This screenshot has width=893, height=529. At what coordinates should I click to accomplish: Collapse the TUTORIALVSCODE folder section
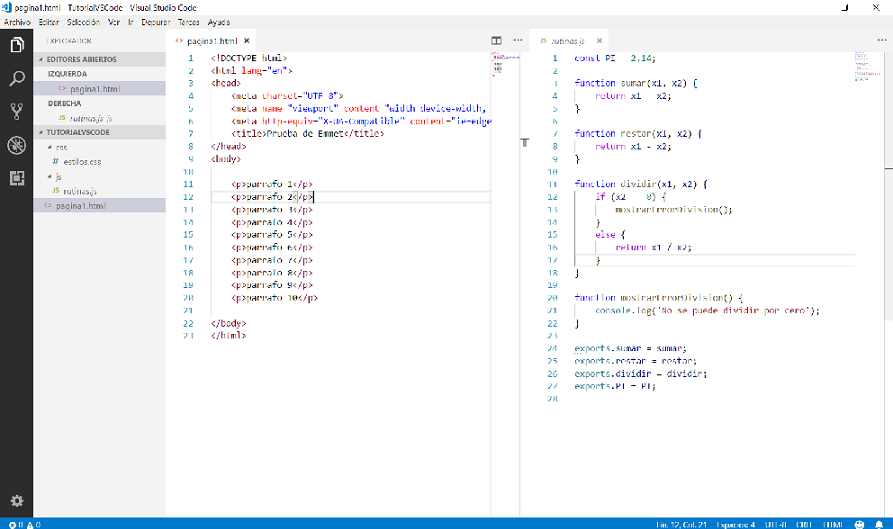pyautogui.click(x=100, y=132)
